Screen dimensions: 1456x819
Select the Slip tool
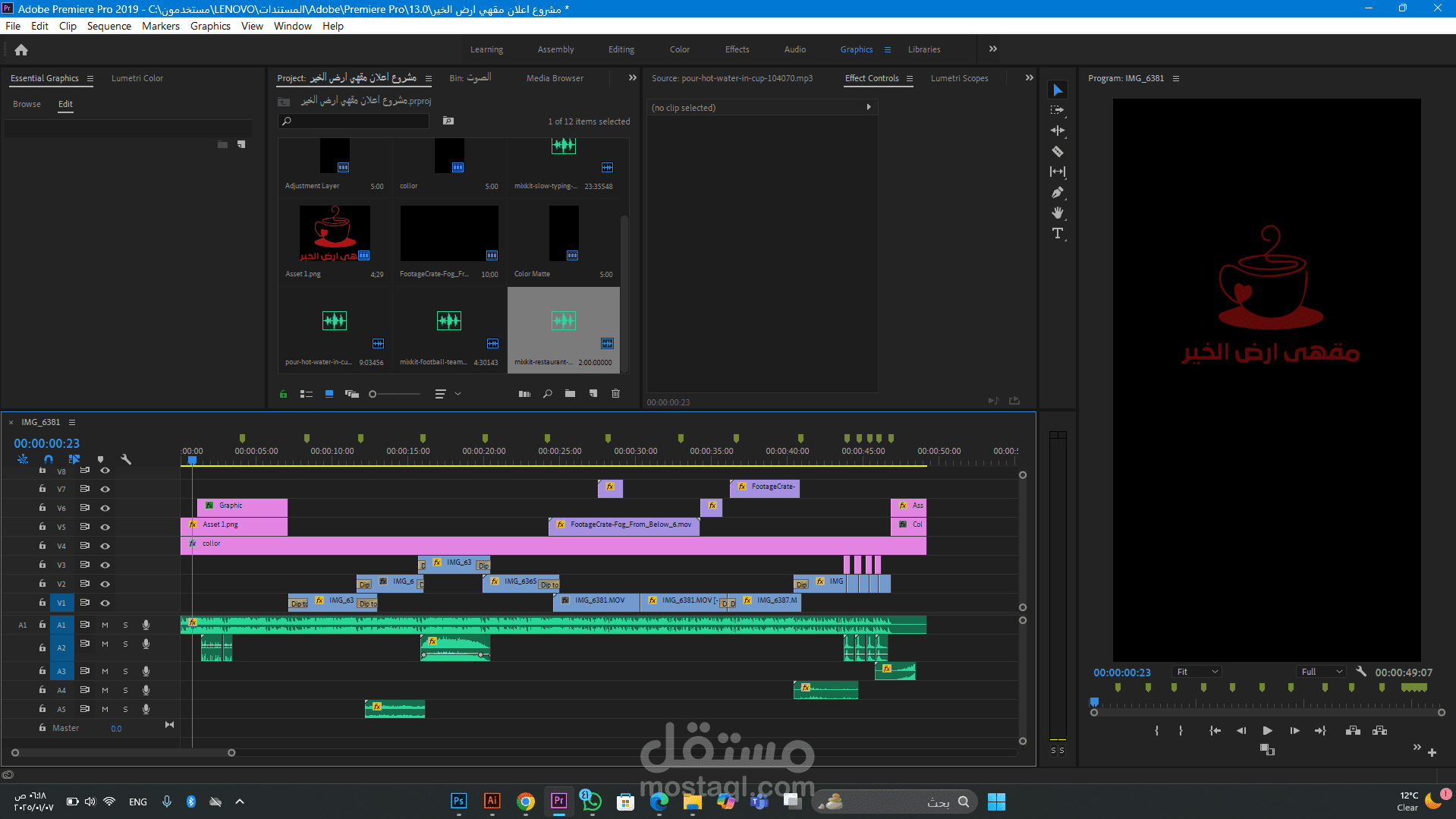pyautogui.click(x=1058, y=172)
